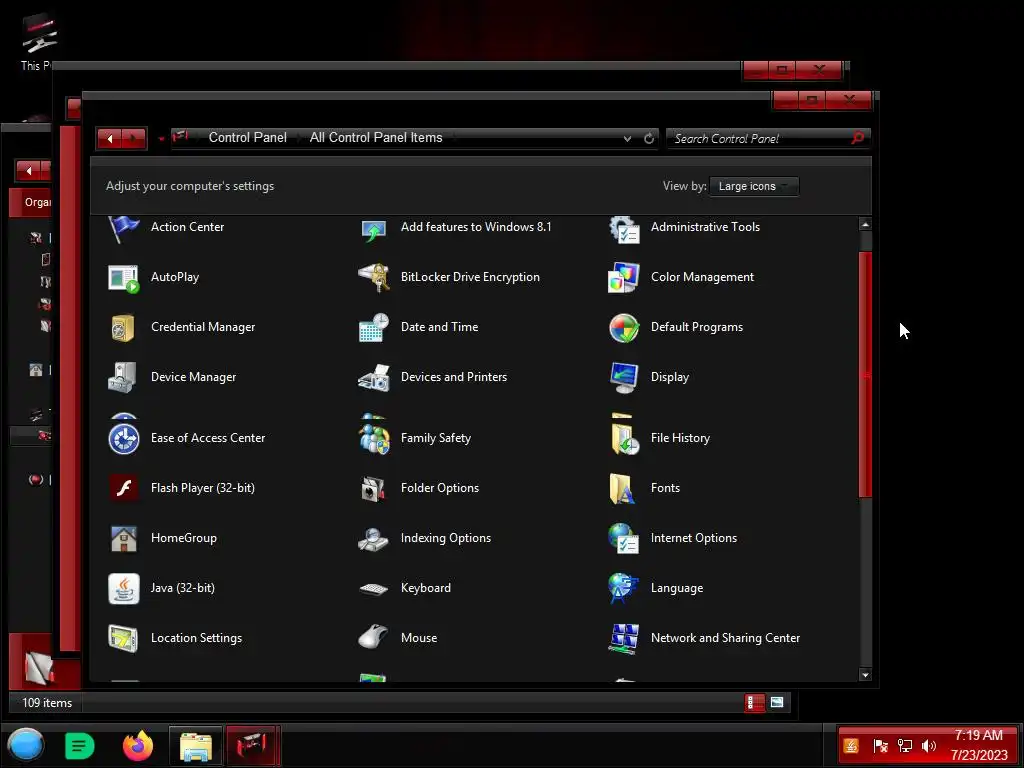
Task: Click the Start orb on taskbar
Action: point(26,745)
